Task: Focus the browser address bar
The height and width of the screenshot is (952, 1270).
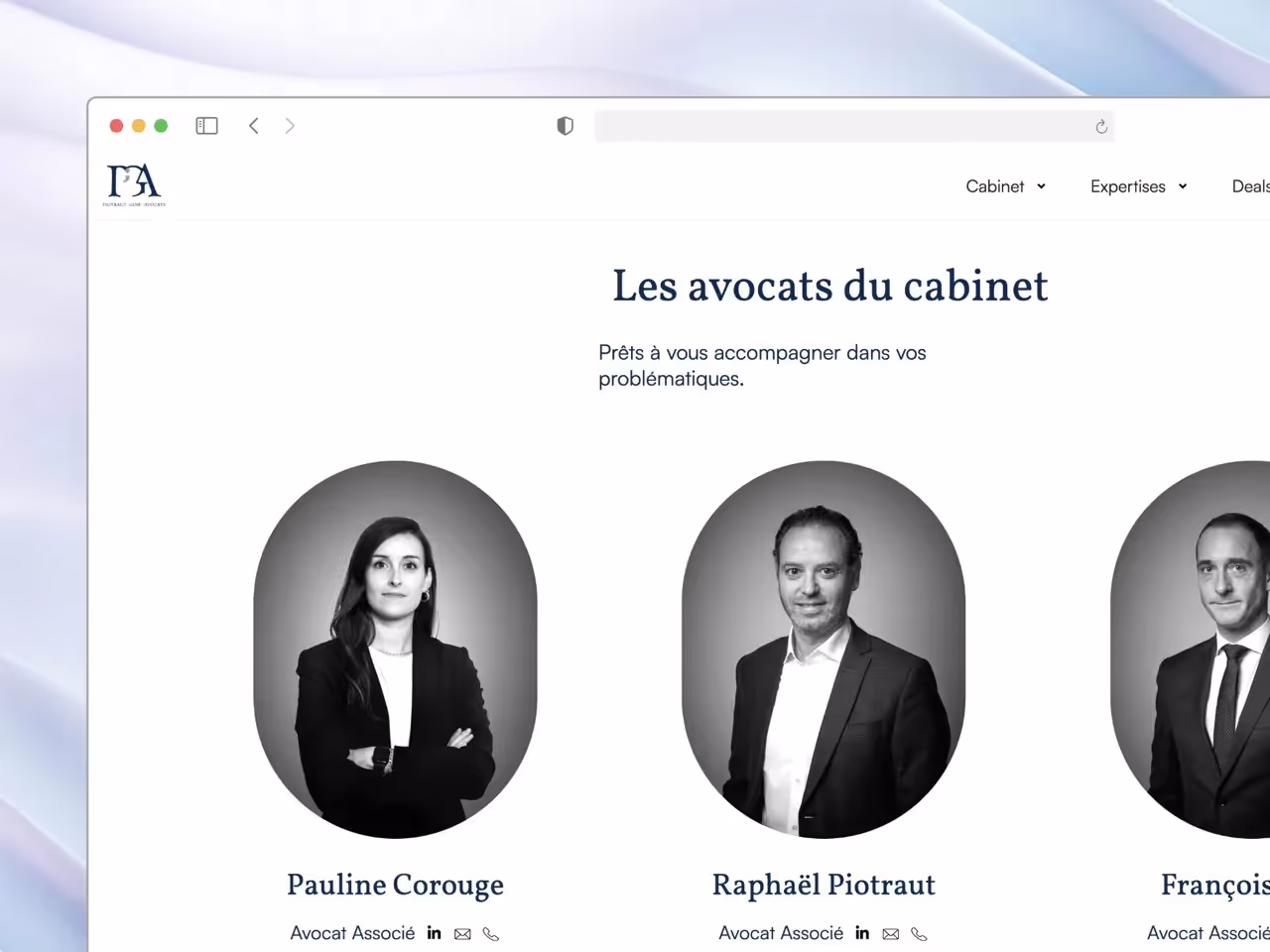Action: point(853,126)
